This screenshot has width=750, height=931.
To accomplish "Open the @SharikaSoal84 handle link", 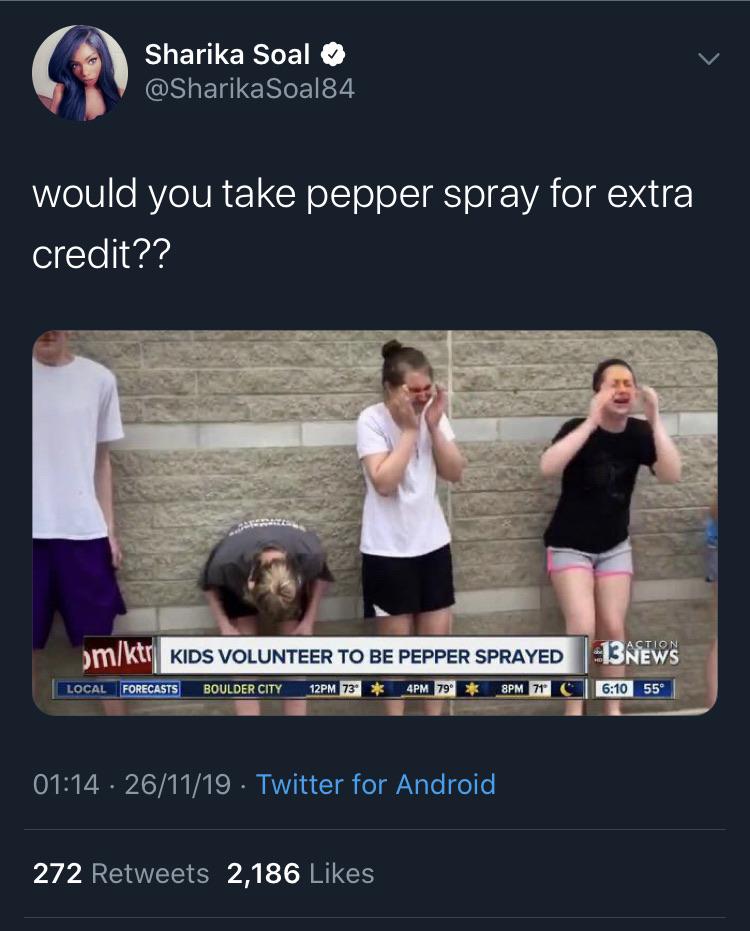I will 249,90.
